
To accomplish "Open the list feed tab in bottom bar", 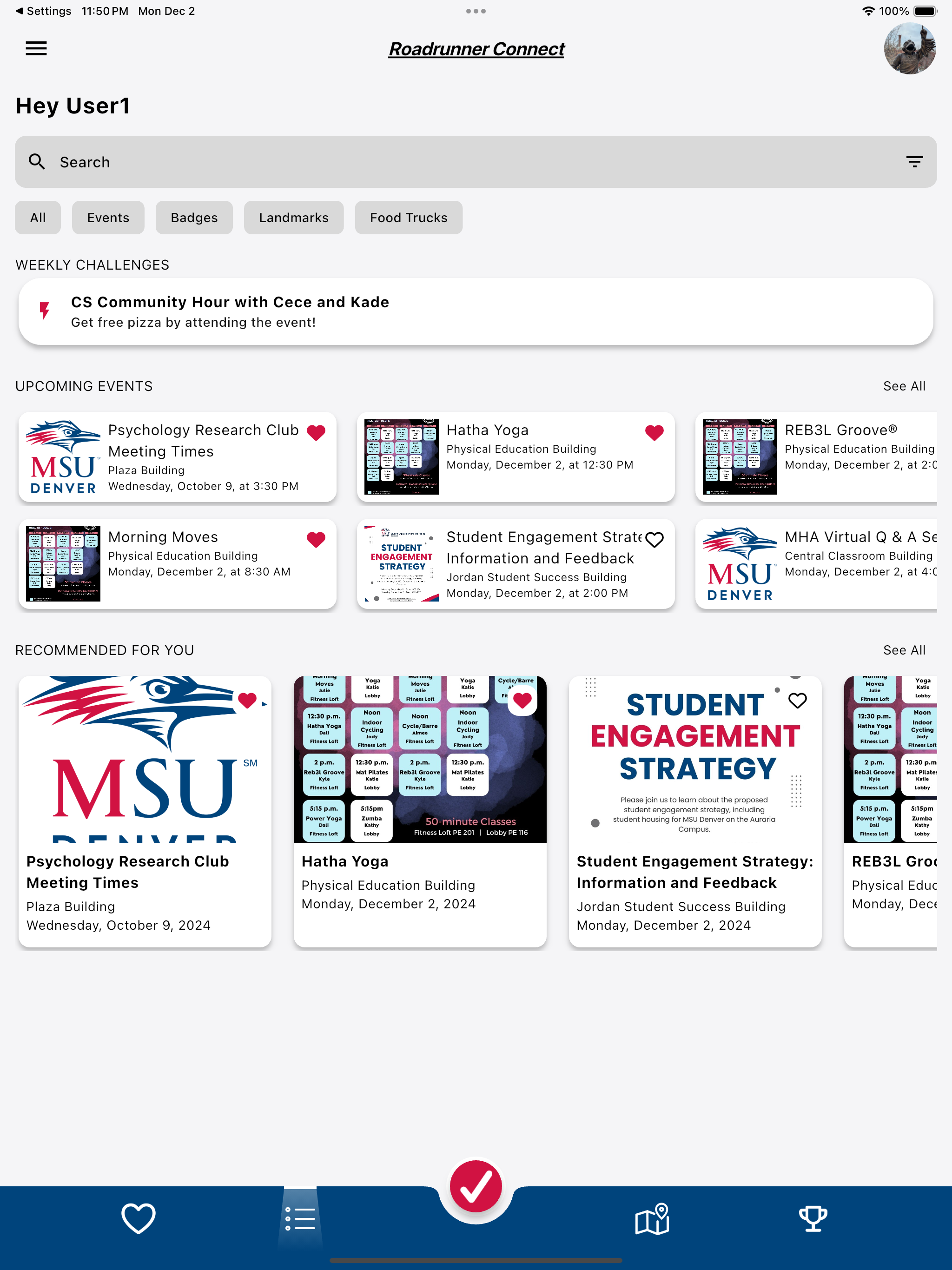I will pyautogui.click(x=300, y=1218).
